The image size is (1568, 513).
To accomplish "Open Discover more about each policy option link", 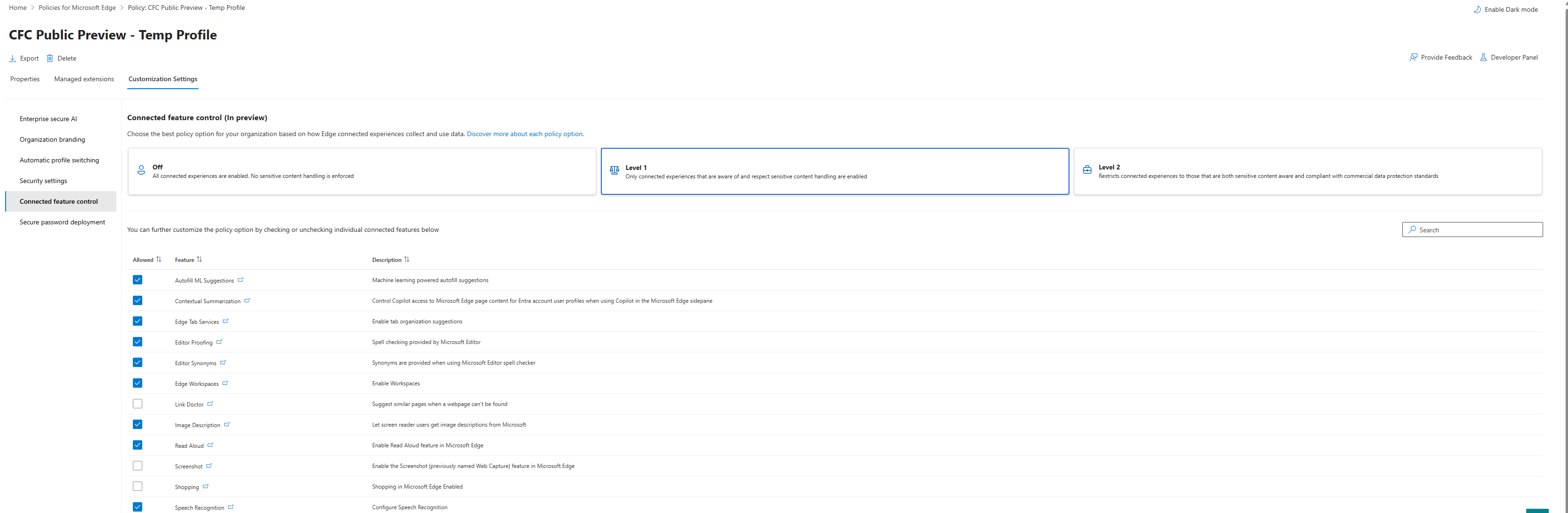I will pyautogui.click(x=525, y=134).
